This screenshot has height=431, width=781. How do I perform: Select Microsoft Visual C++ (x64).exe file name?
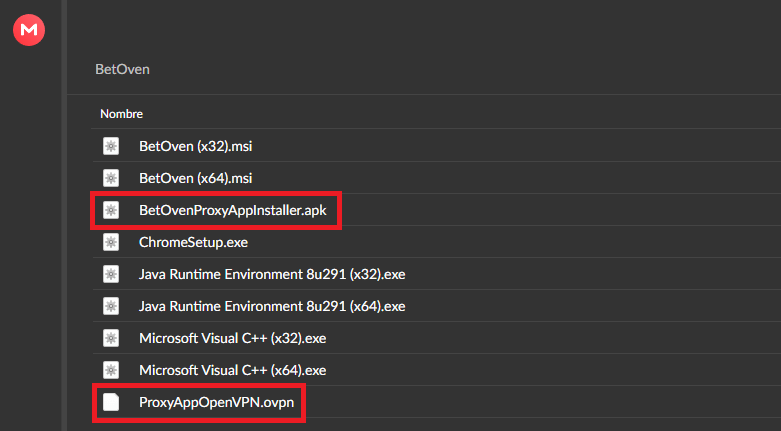point(233,370)
